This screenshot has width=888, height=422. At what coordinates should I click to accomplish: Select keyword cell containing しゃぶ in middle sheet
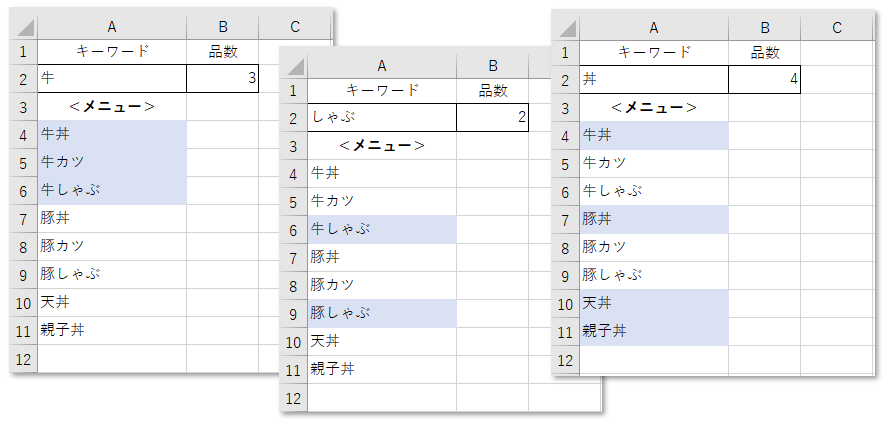[382, 118]
